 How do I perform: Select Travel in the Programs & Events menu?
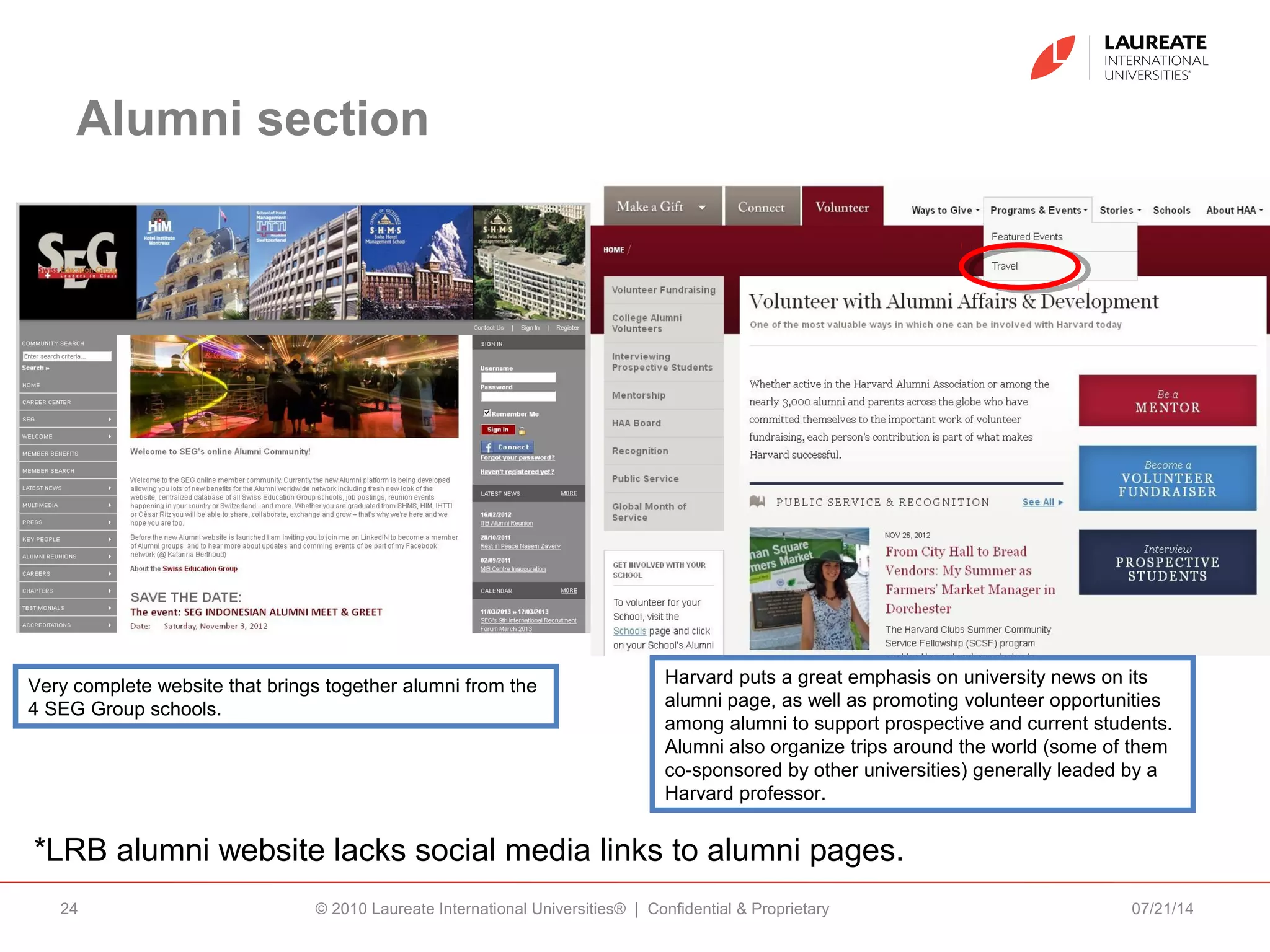(1005, 266)
